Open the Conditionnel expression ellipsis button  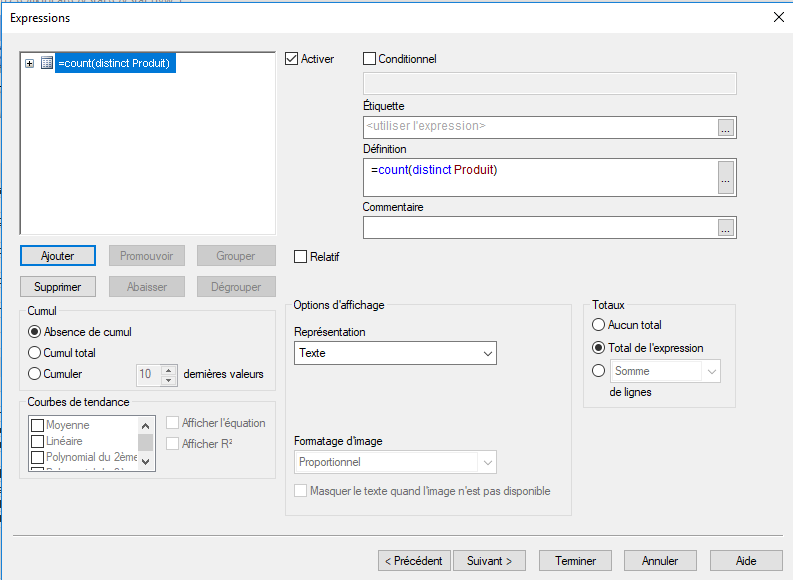pyautogui.click(x=726, y=84)
